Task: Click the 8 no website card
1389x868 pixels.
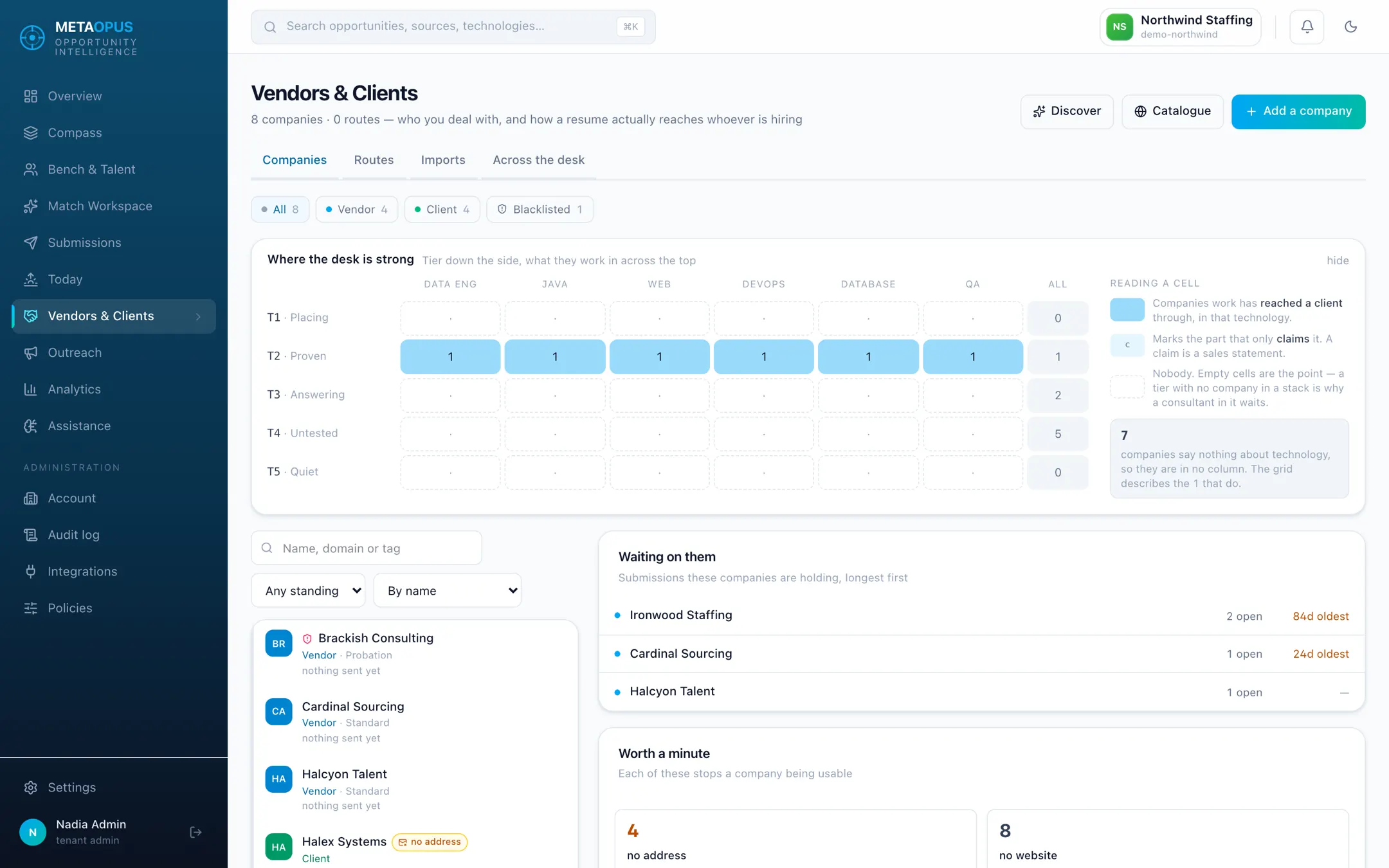Action: (1168, 839)
